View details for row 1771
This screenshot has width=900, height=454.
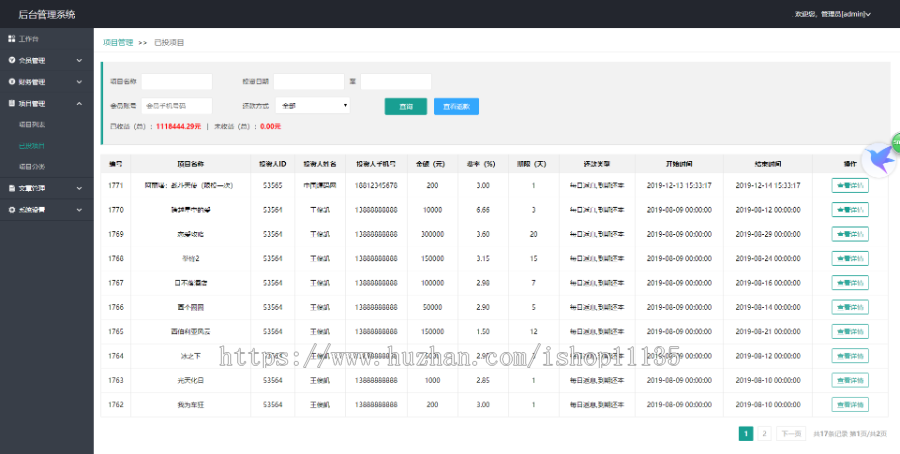[x=850, y=185]
